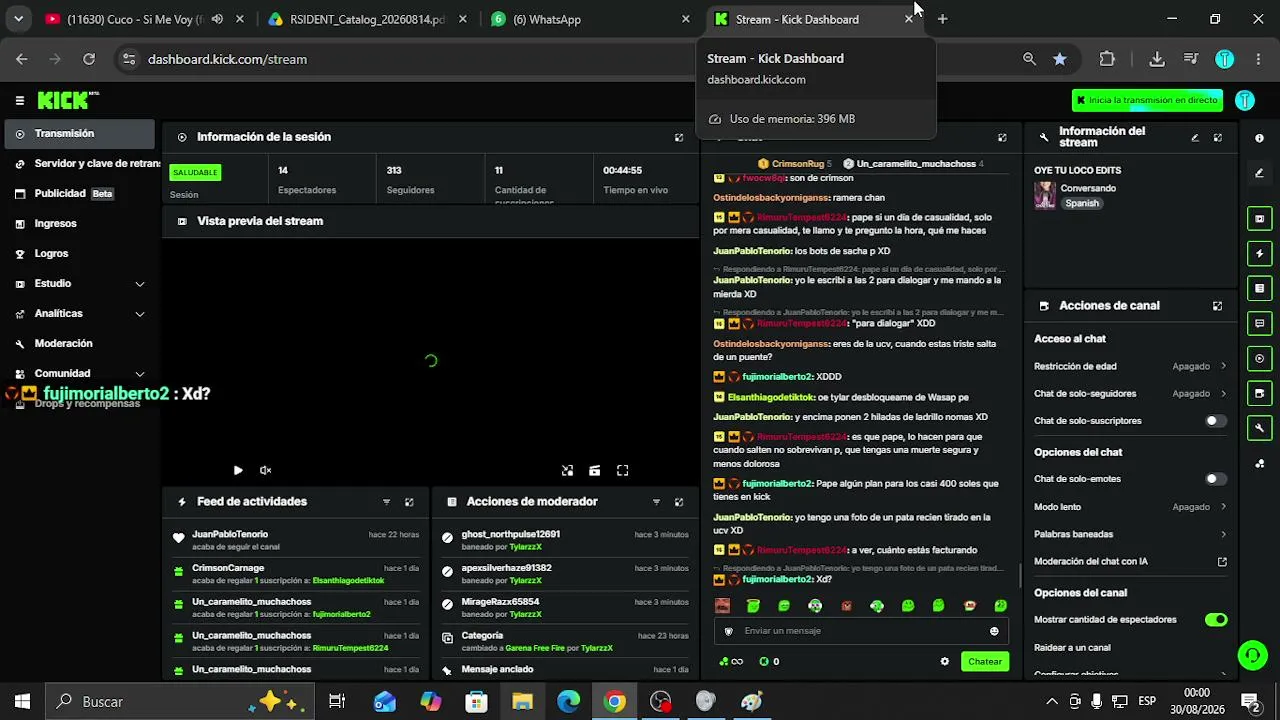
Task: Click the Spanish language tag
Action: coord(1082,203)
